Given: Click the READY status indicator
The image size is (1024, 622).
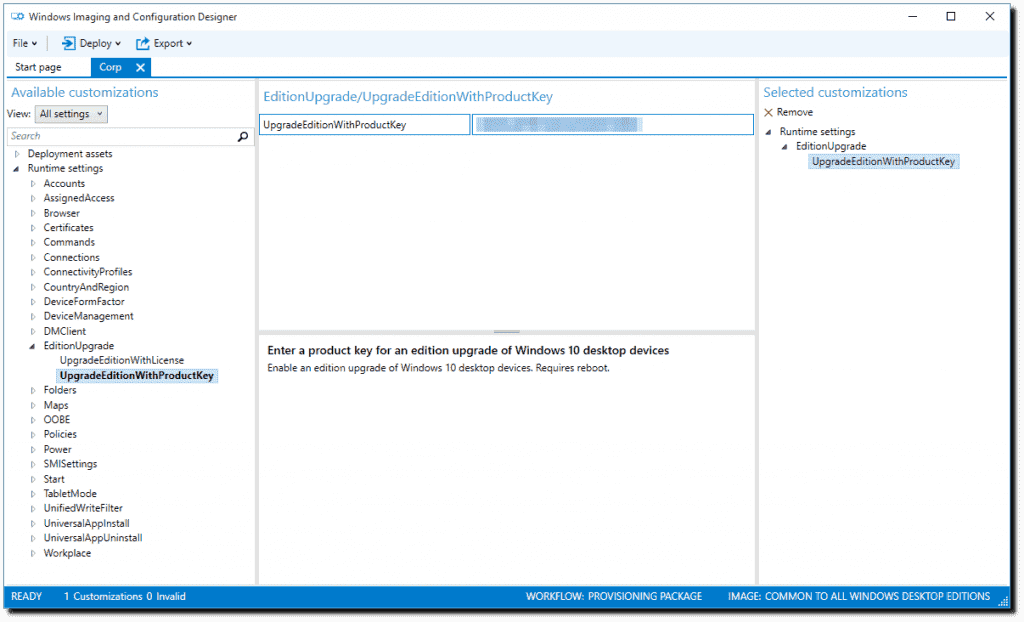Looking at the screenshot, I should [26, 597].
